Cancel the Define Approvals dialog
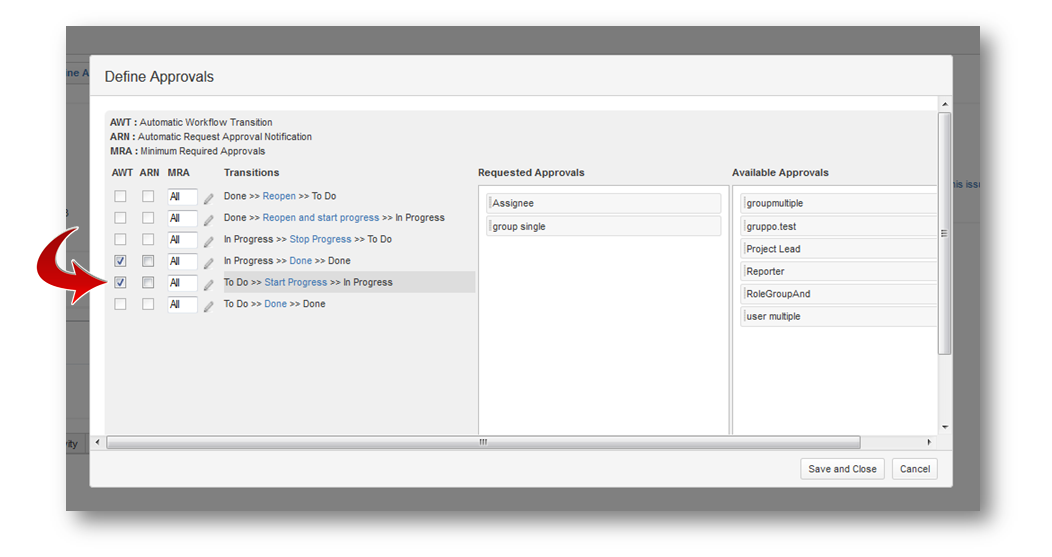 914,469
